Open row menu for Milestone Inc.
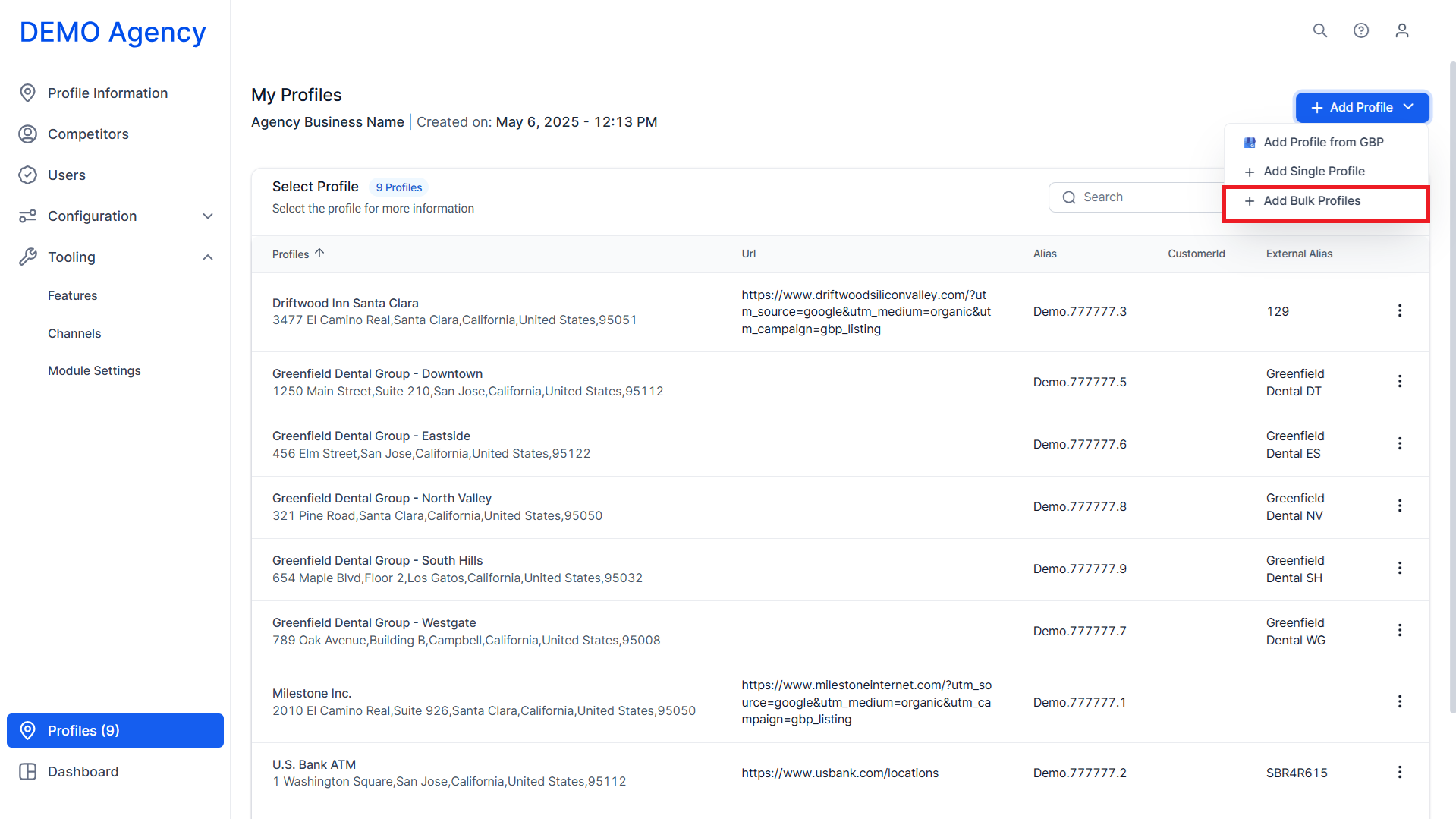This screenshot has height=819, width=1456. click(x=1400, y=701)
